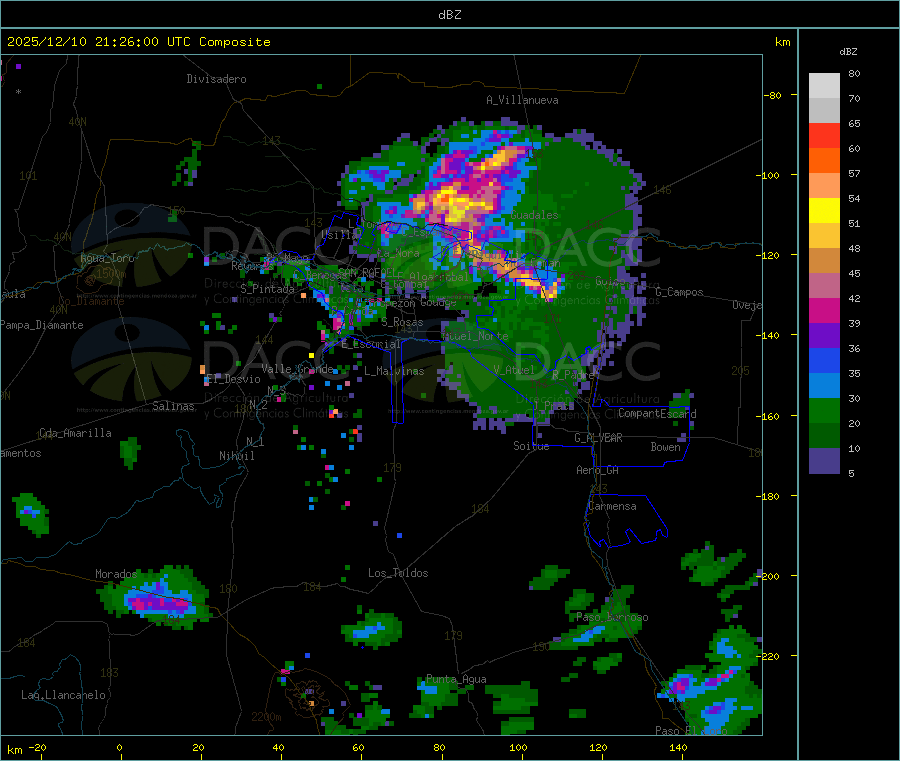The width and height of the screenshot is (900, 761).
Task: Click the '100' tick on the horizontal km axis
Action: point(518,747)
